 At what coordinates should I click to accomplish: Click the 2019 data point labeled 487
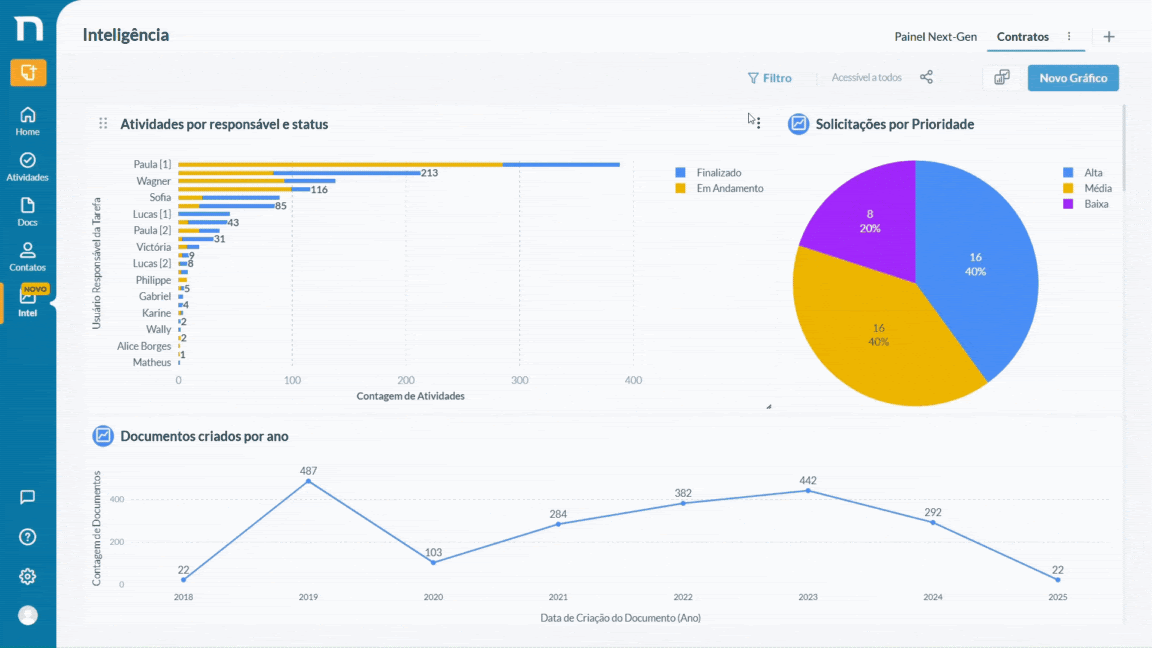[x=309, y=481]
